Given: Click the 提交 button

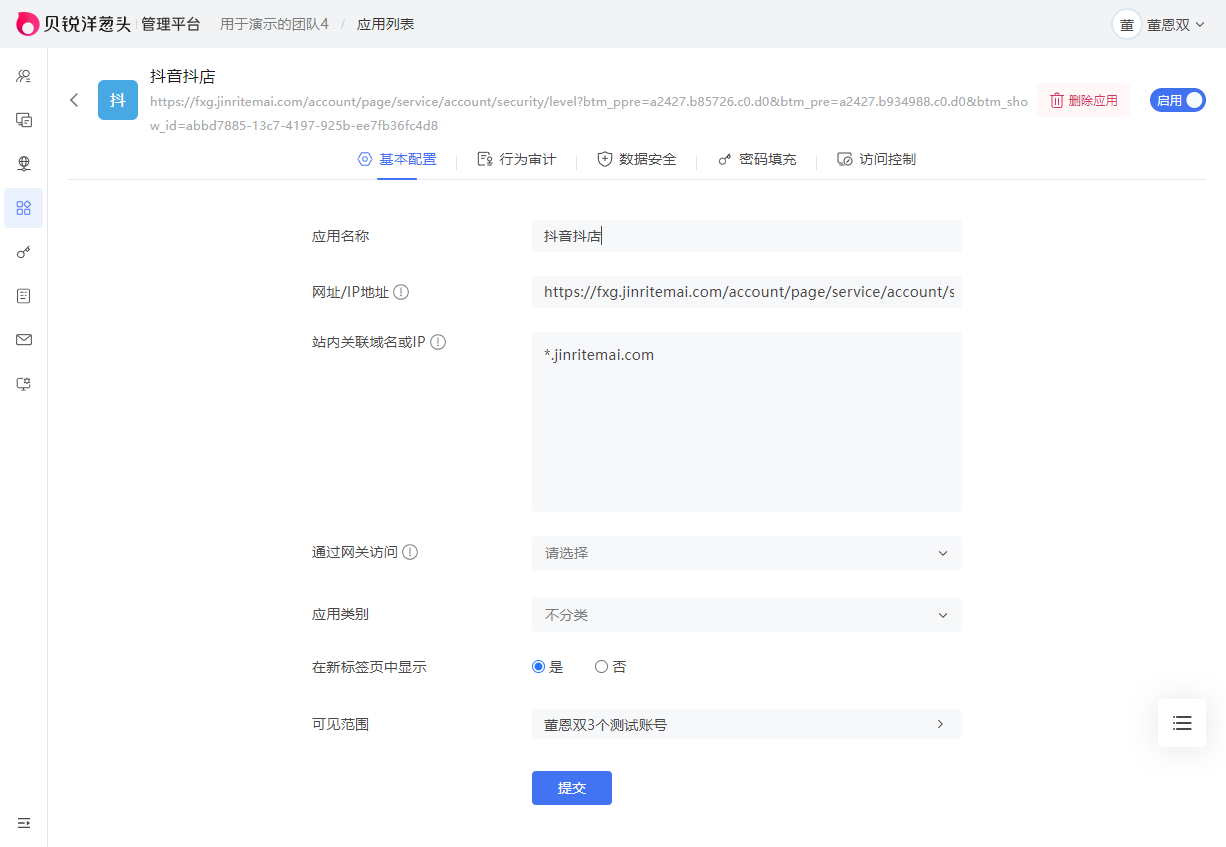Looking at the screenshot, I should [x=571, y=788].
